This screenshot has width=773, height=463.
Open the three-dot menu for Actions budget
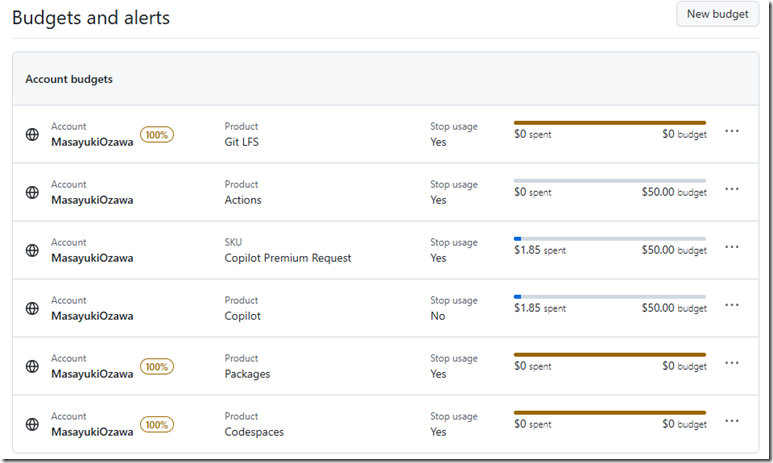[x=732, y=189]
